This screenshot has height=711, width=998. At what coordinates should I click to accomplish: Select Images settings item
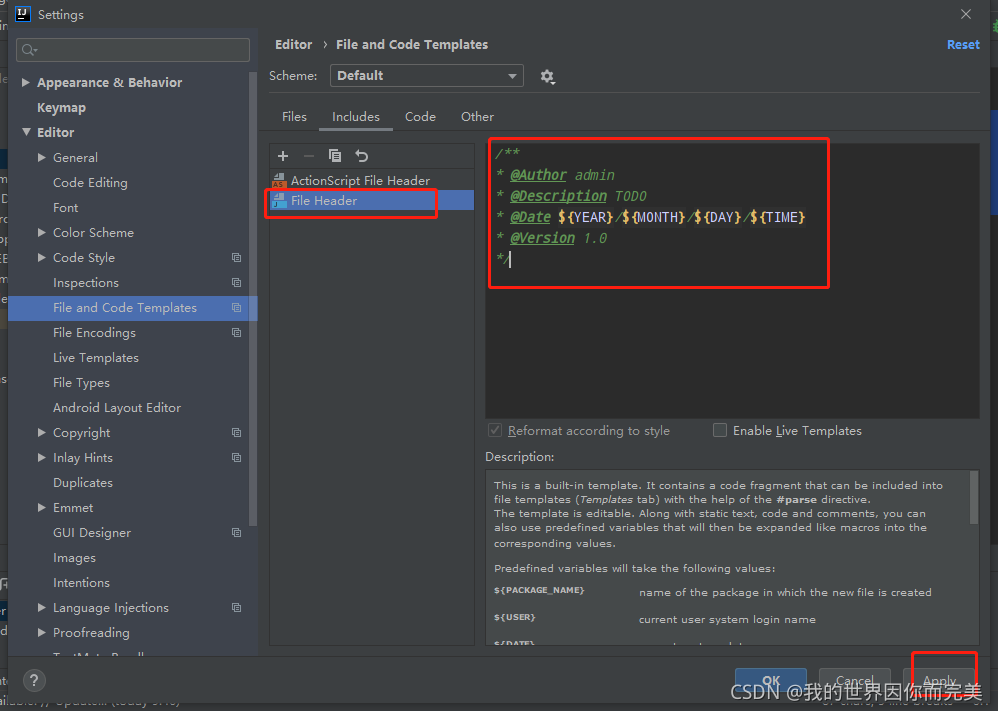(x=74, y=558)
